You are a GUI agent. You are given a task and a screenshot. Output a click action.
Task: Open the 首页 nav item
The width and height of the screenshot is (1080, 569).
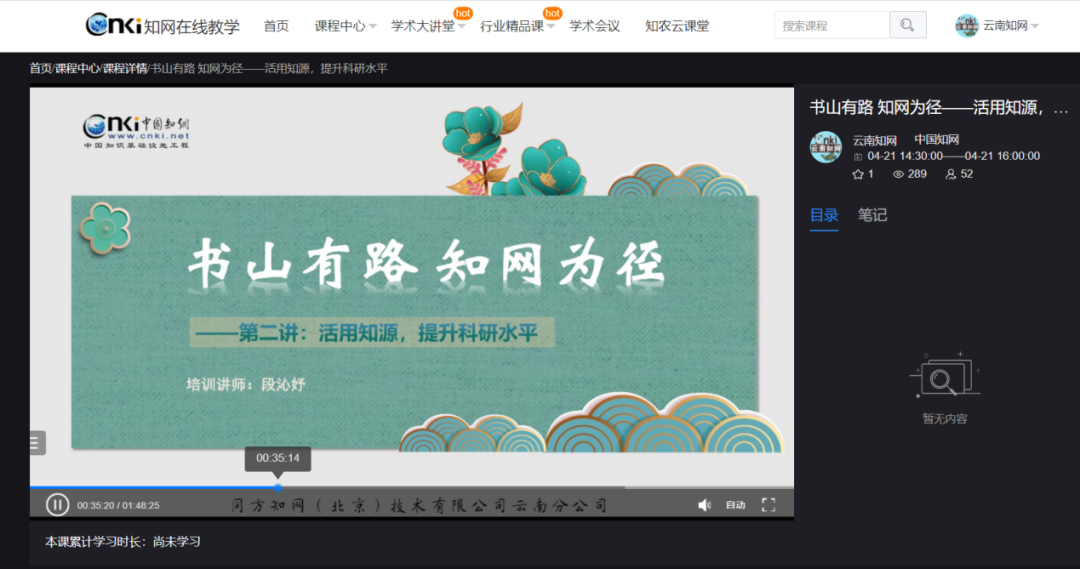point(276,26)
